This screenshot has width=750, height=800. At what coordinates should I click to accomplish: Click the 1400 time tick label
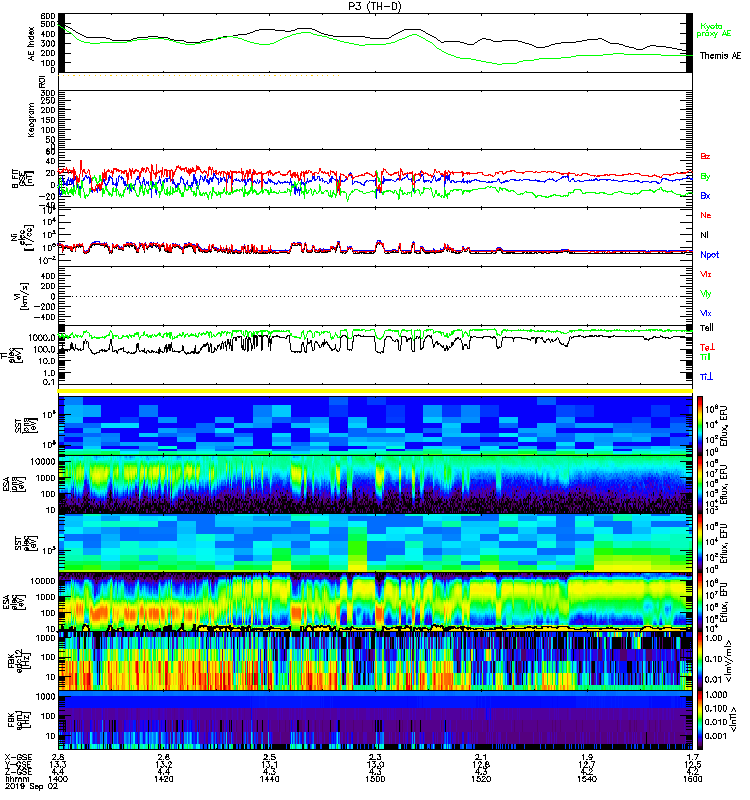[58, 779]
